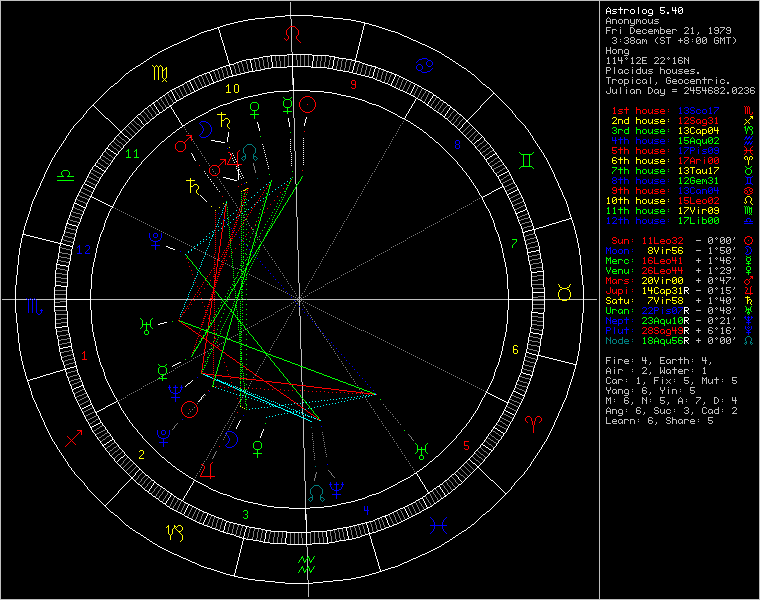Click the red Sagittarius arrow on the ring
The image size is (760, 600).
(75, 437)
